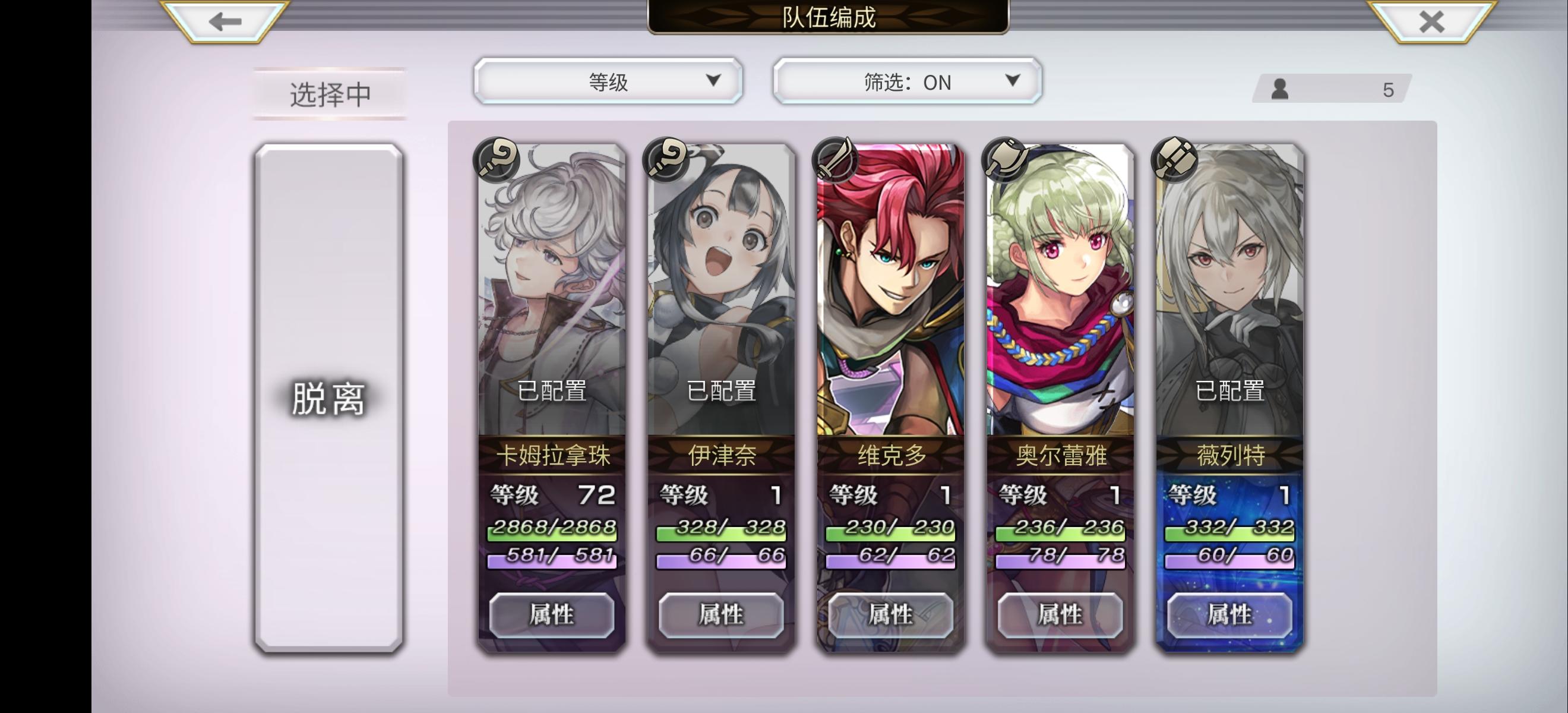Show 属性 for 奥尔蕾雅
This screenshot has height=713, width=1568.
pyautogui.click(x=1060, y=615)
